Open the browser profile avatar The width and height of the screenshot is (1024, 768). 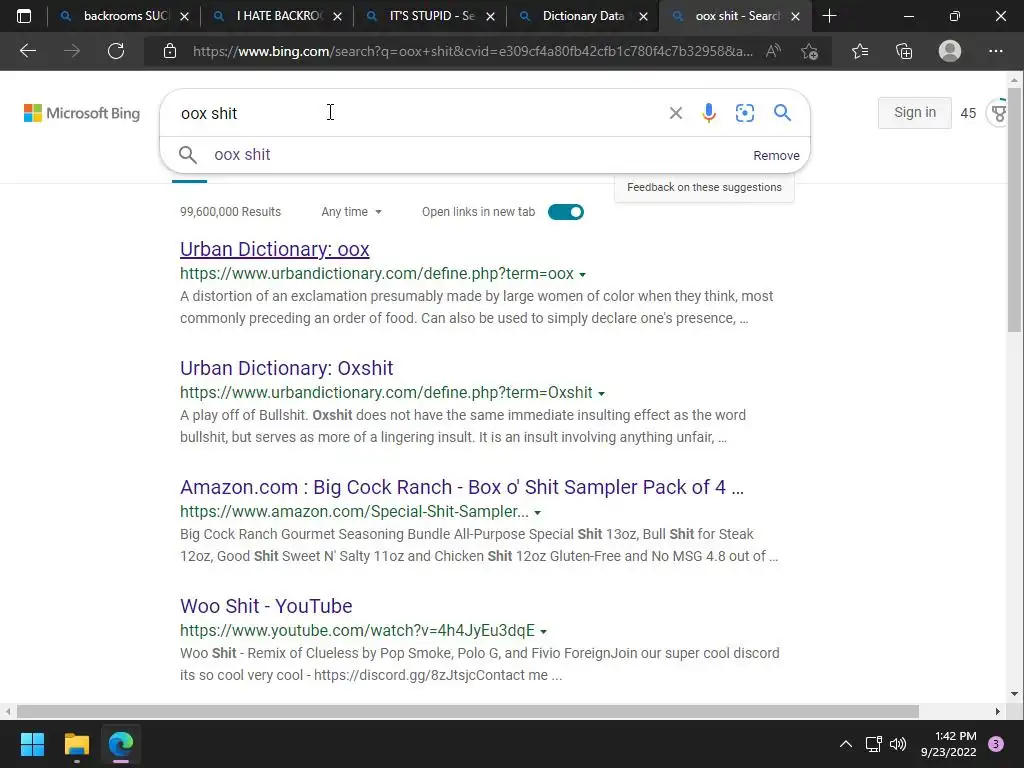point(950,51)
